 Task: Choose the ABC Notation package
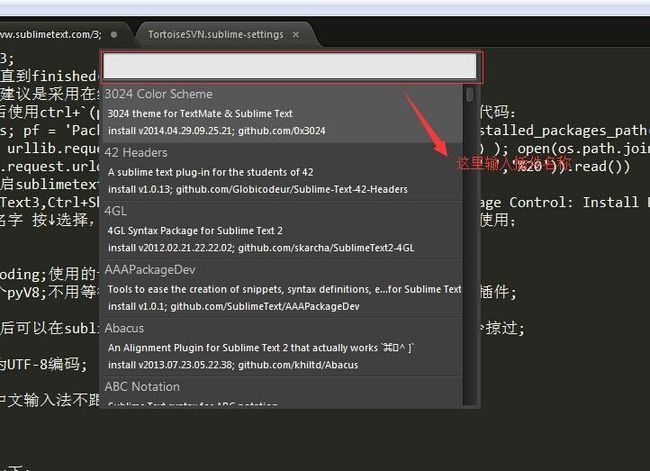[282, 392]
